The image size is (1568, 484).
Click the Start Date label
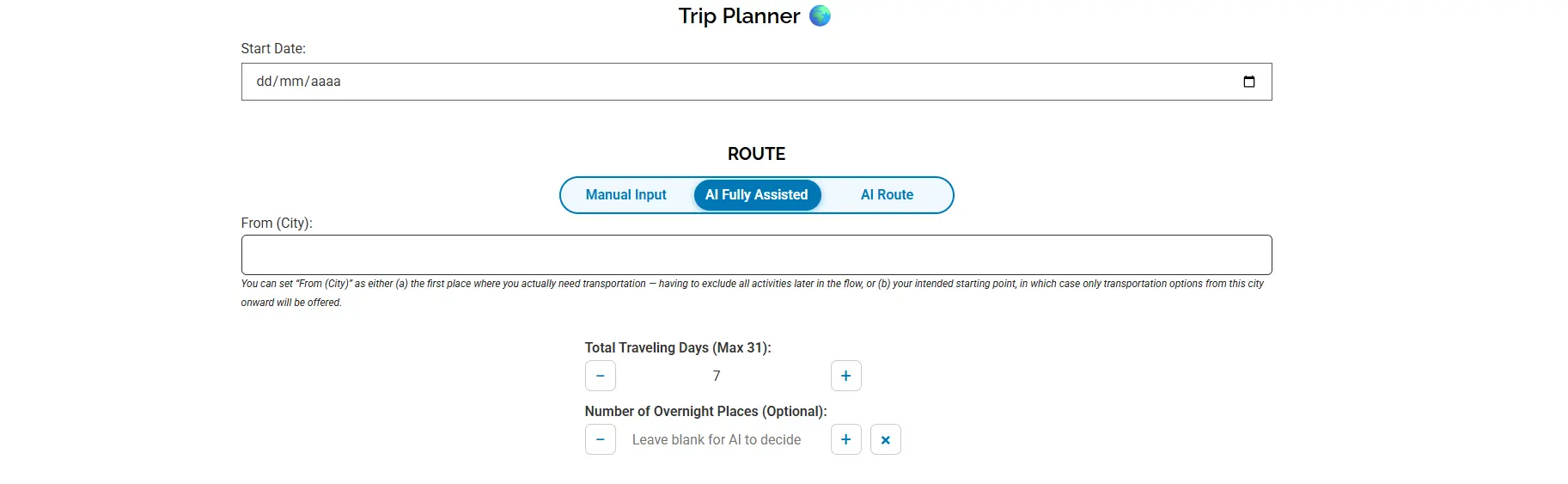point(273,49)
